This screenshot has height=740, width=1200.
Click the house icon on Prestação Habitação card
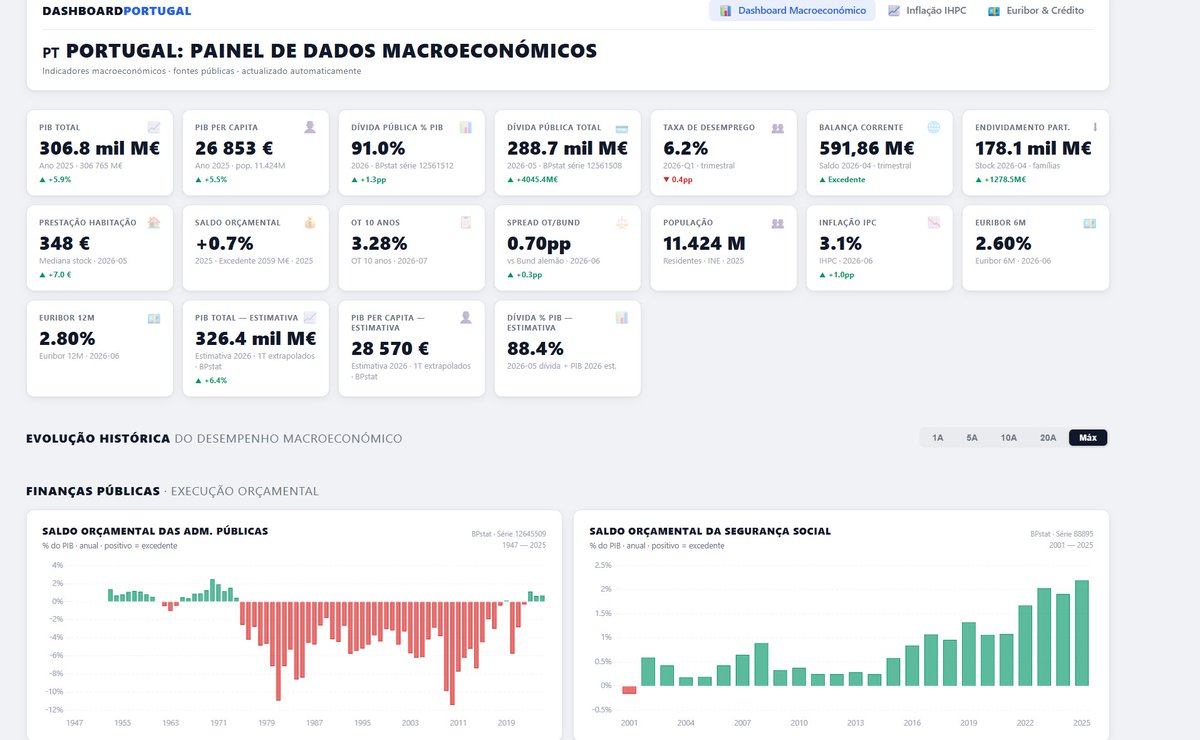153,222
